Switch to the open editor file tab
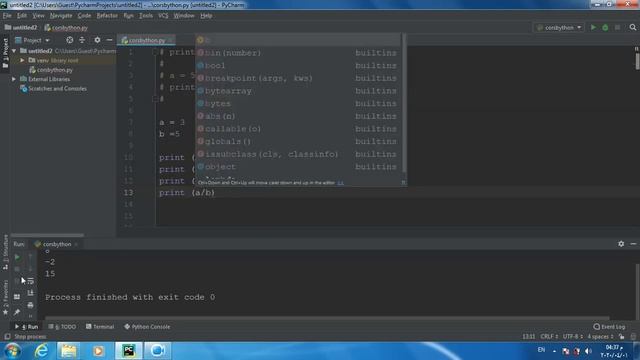Screen dimensions: 640x360 [x=147, y=40]
